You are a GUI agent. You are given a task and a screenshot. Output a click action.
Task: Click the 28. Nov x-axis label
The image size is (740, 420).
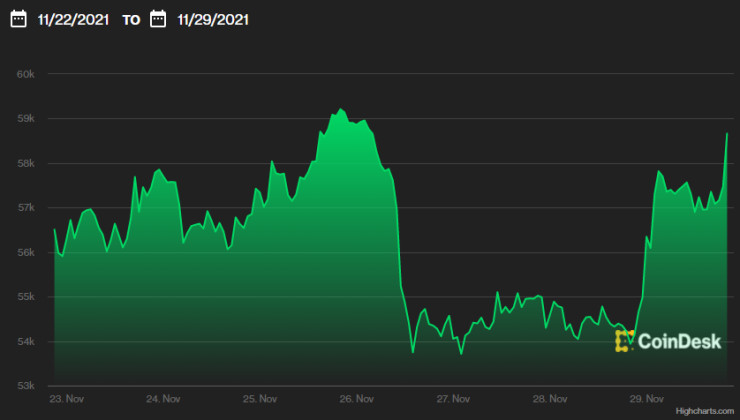tap(551, 397)
